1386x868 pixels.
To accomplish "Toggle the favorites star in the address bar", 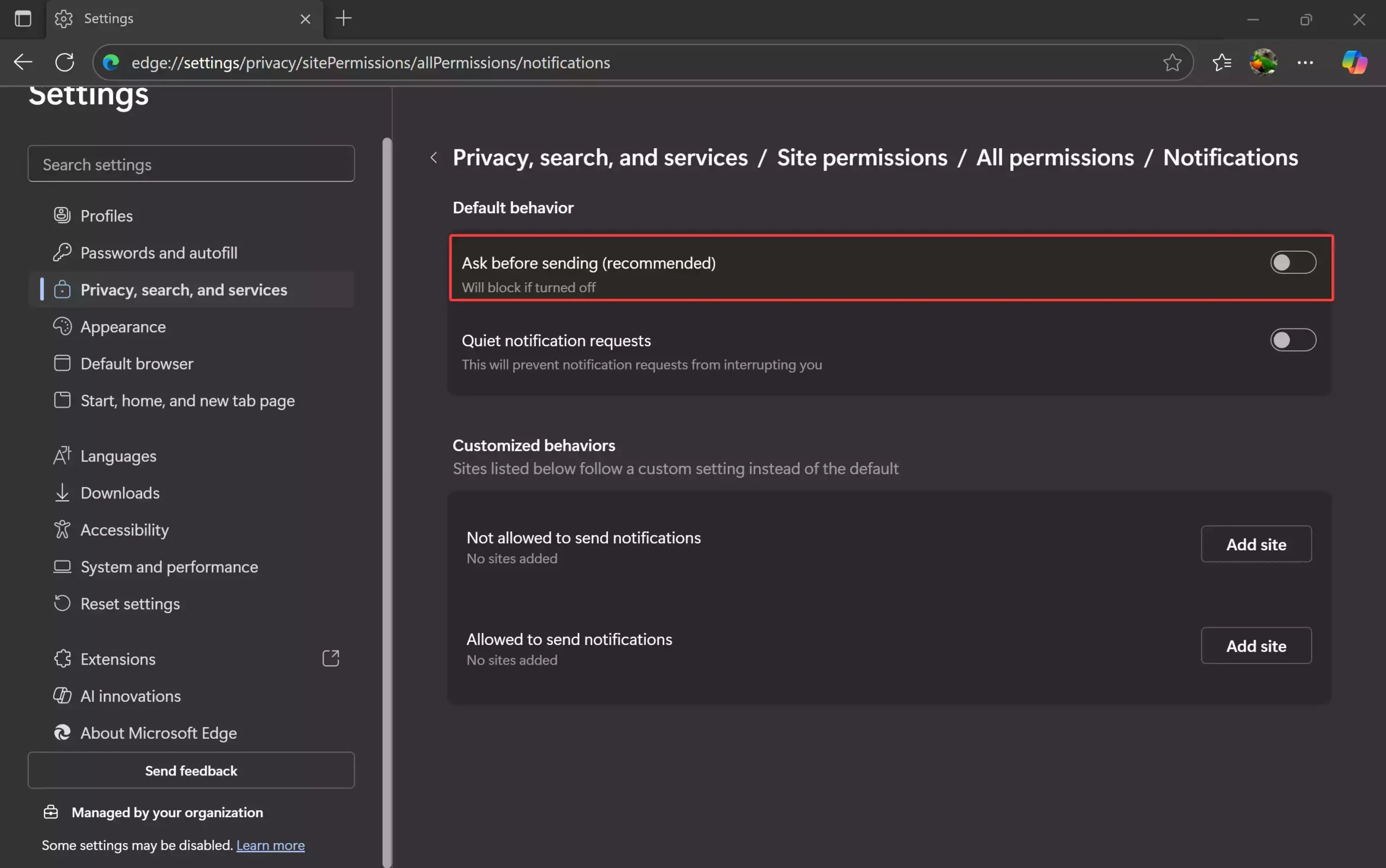I will point(1172,62).
